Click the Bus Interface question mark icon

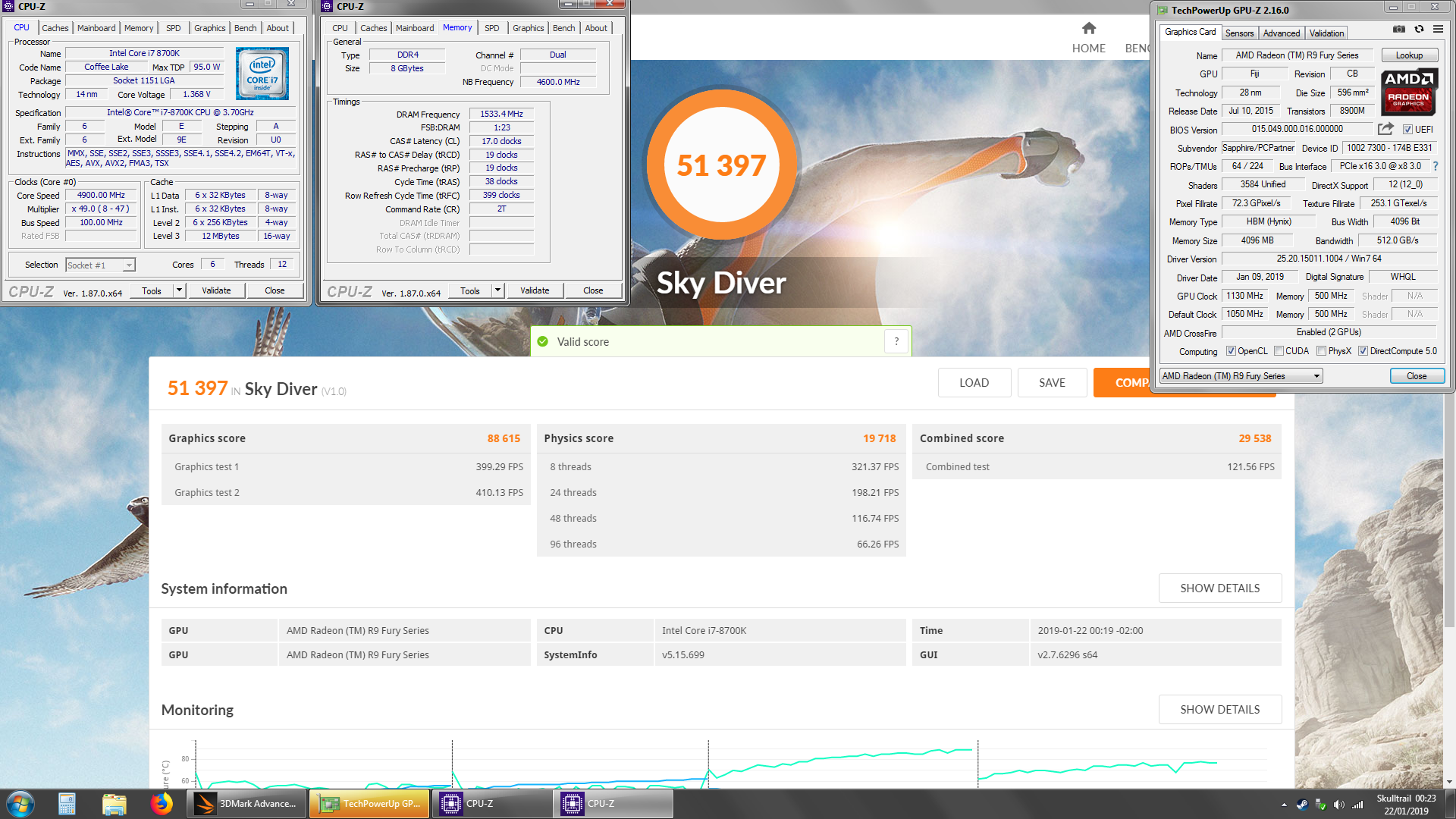pos(1436,166)
